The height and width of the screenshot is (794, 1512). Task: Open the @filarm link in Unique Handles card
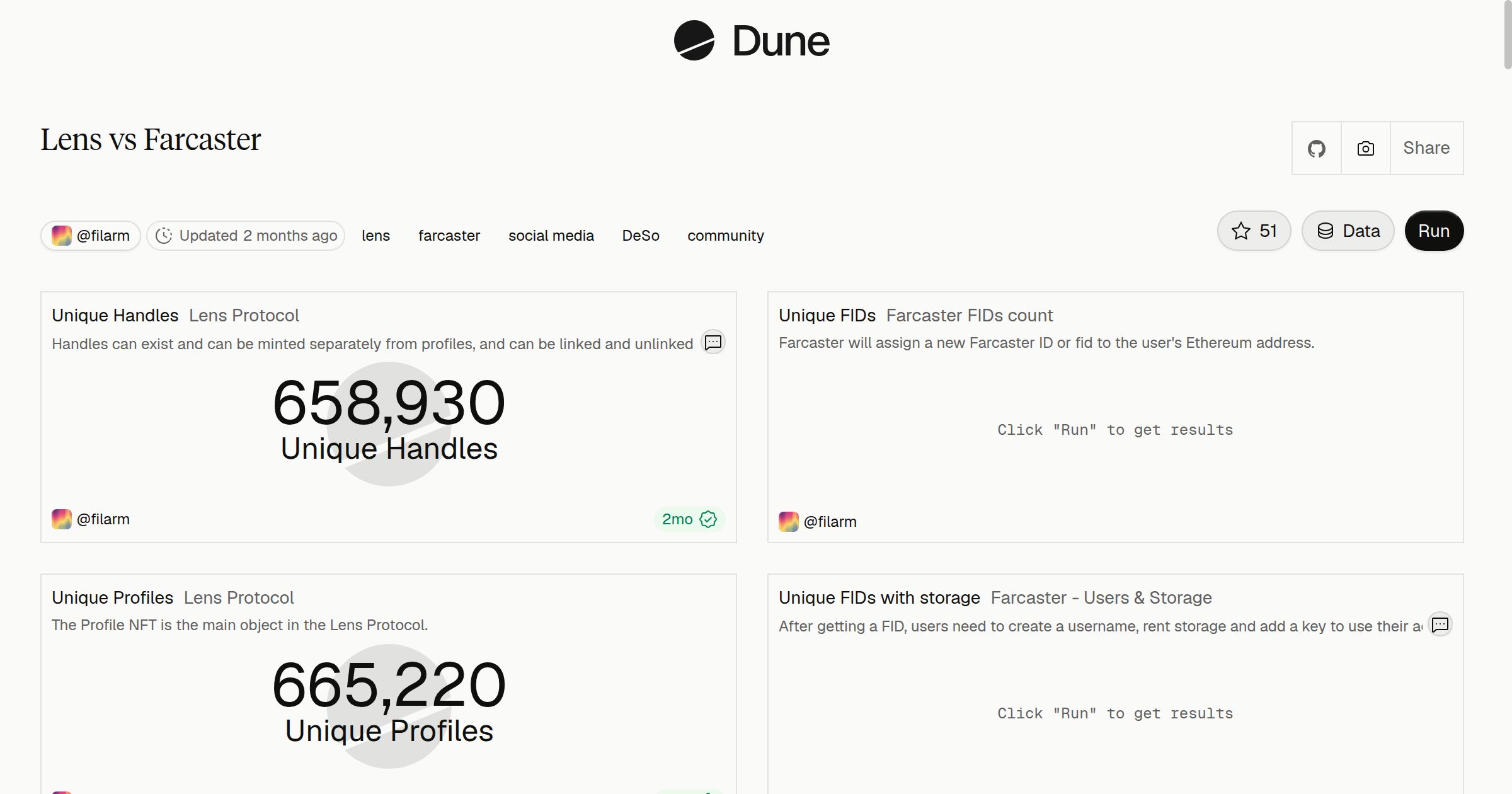click(x=91, y=519)
